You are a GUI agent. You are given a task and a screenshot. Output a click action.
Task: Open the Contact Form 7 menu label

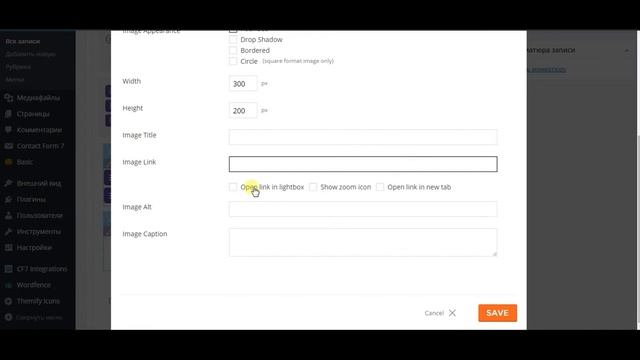[40, 146]
